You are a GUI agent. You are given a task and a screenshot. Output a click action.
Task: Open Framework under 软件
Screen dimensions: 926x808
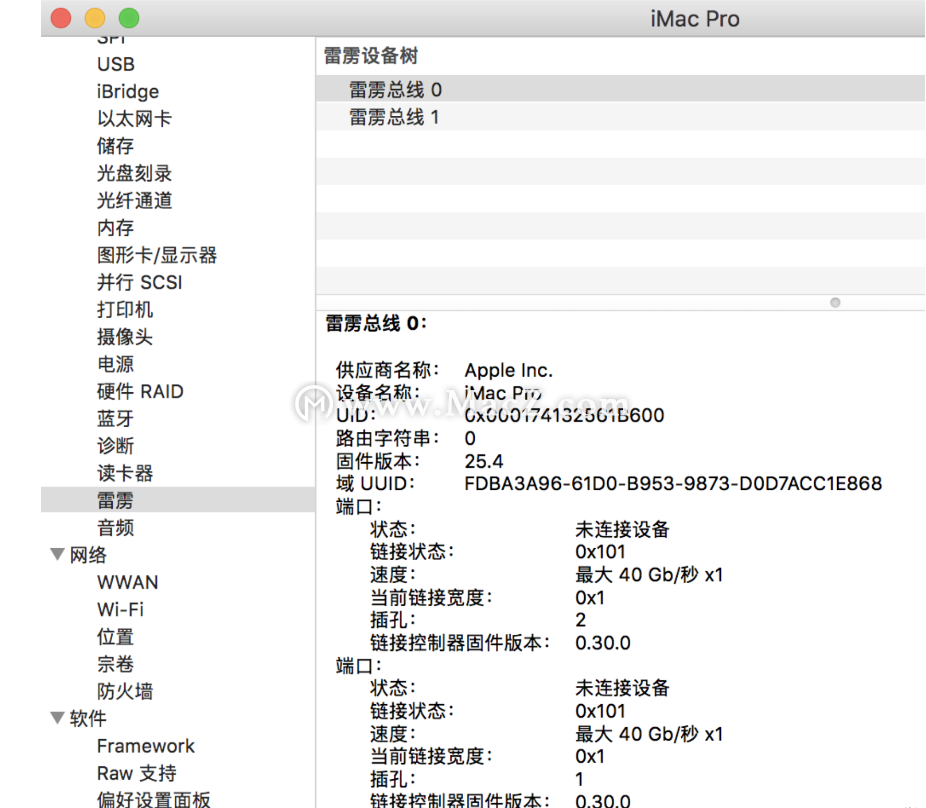point(146,746)
